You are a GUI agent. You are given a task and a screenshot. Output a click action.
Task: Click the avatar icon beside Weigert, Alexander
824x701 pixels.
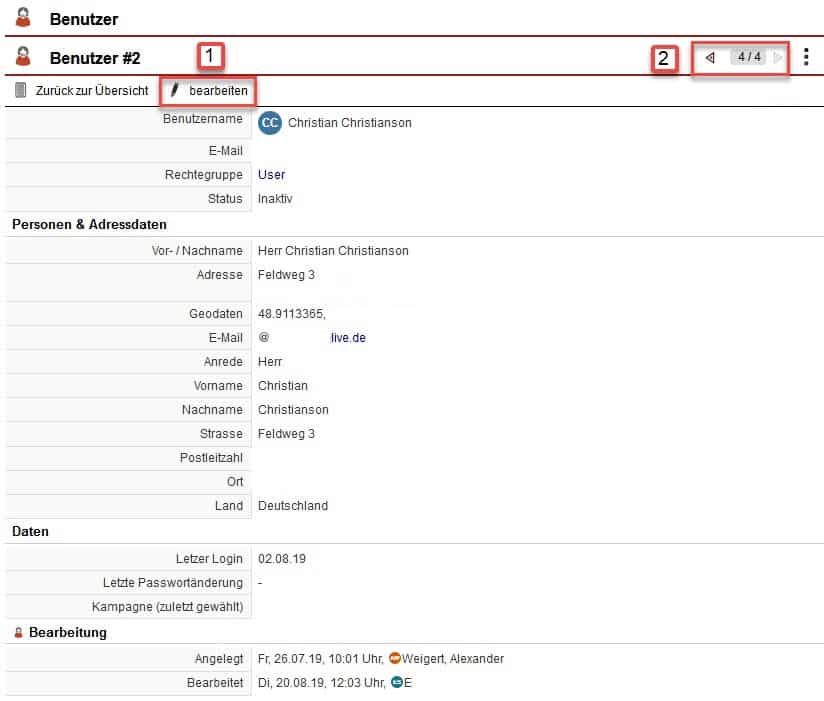(394, 659)
